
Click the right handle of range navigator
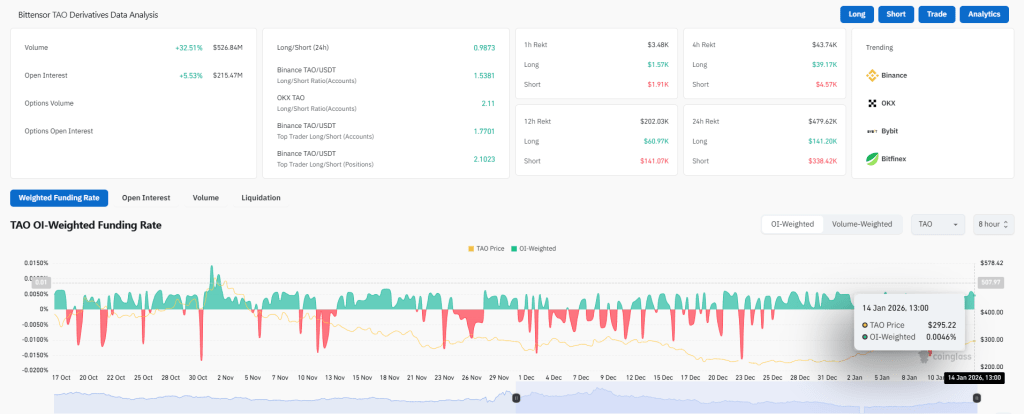click(x=977, y=398)
